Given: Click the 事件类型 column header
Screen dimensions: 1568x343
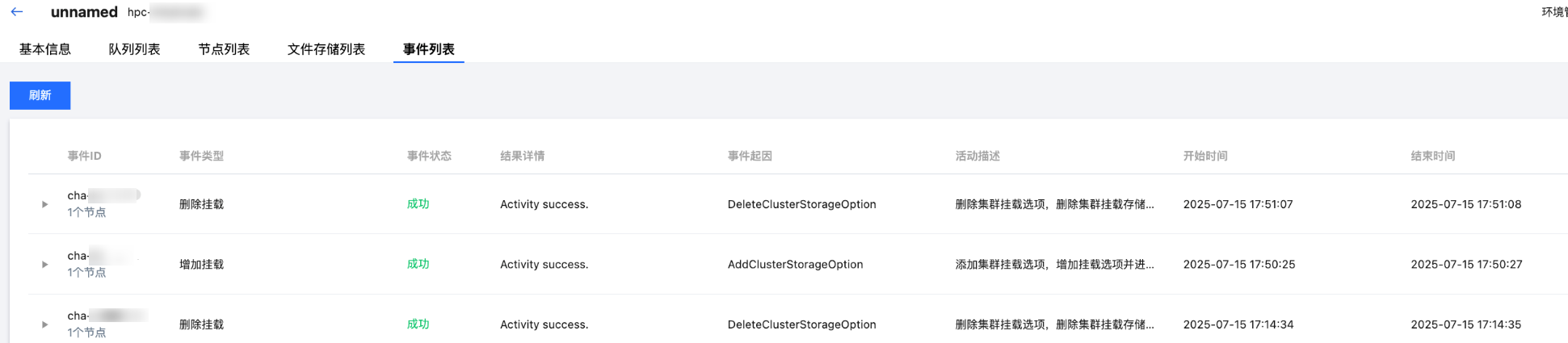Looking at the screenshot, I should pos(201,156).
